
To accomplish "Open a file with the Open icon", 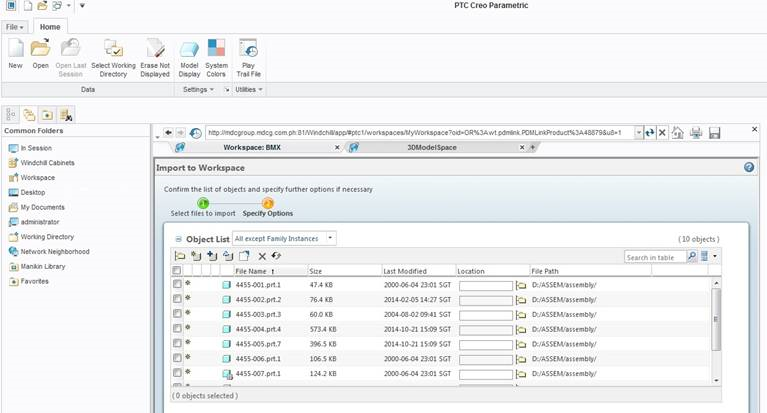I will point(40,48).
